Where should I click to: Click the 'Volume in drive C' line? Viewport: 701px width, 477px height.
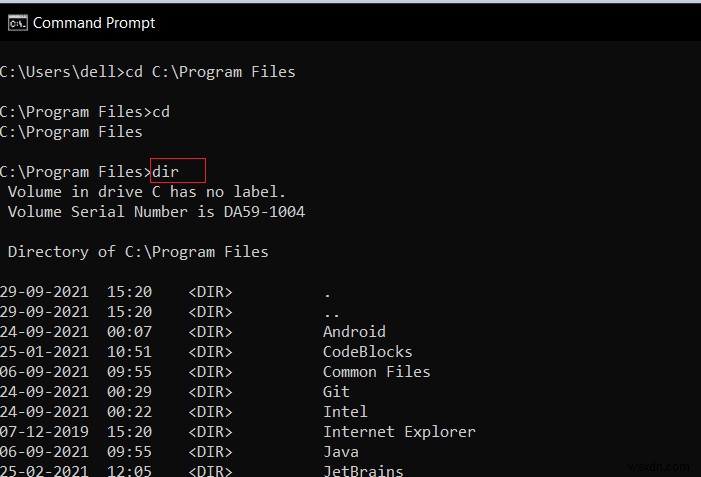tap(146, 192)
